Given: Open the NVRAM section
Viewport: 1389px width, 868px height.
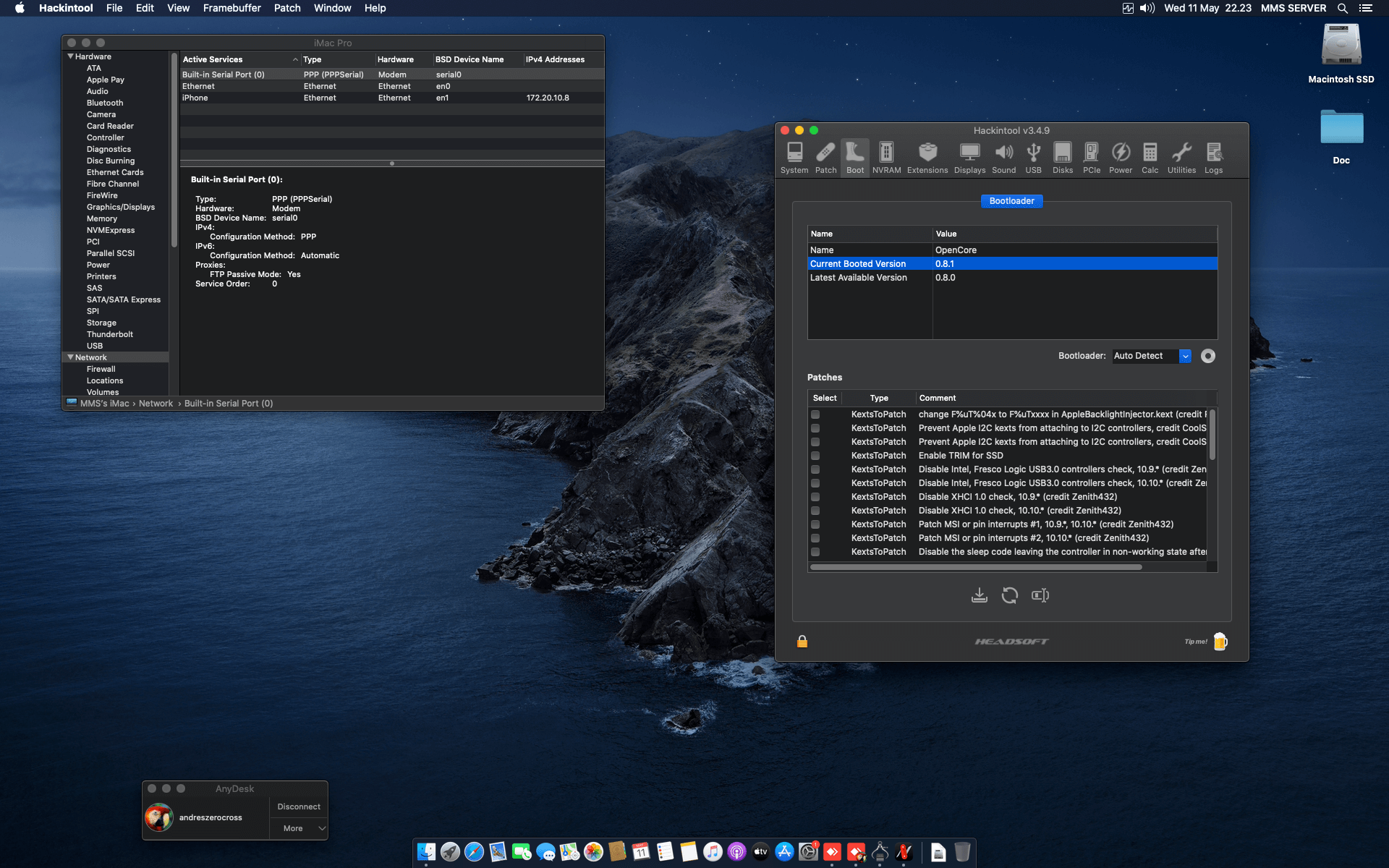Looking at the screenshot, I should pos(887,156).
